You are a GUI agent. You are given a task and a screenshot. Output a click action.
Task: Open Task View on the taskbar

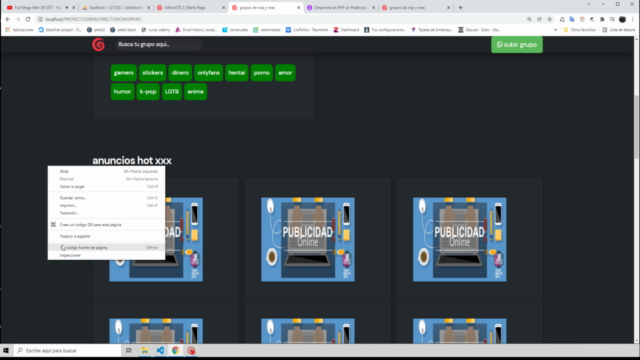(x=129, y=351)
